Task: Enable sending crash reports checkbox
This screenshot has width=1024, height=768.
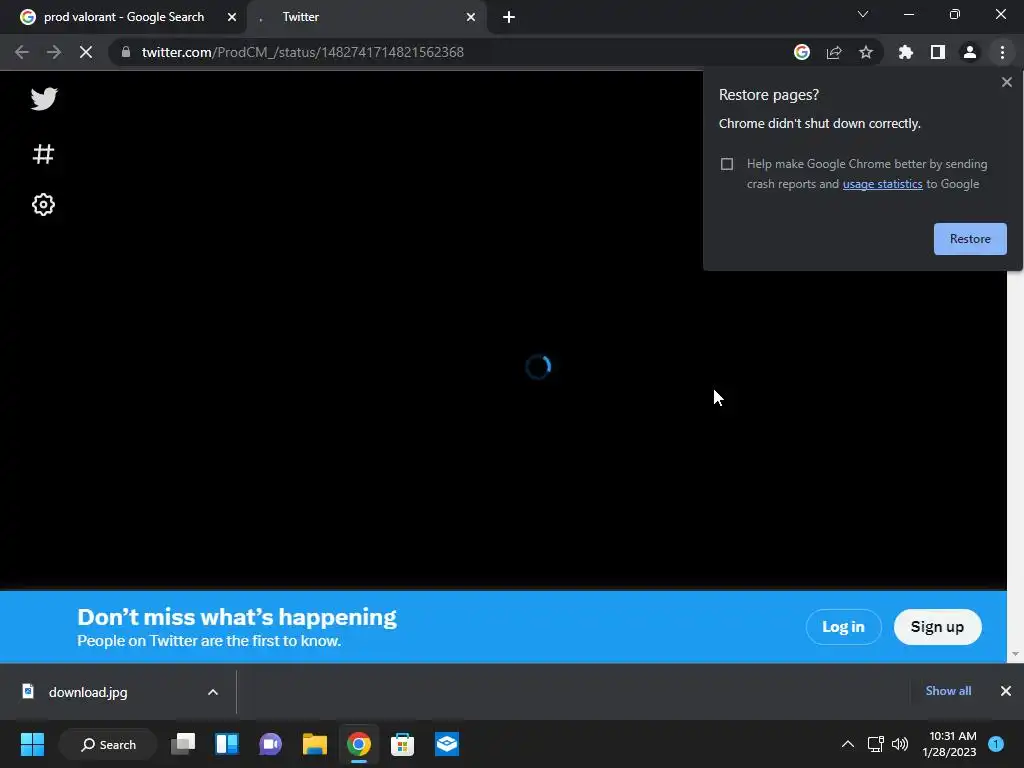Action: (727, 164)
